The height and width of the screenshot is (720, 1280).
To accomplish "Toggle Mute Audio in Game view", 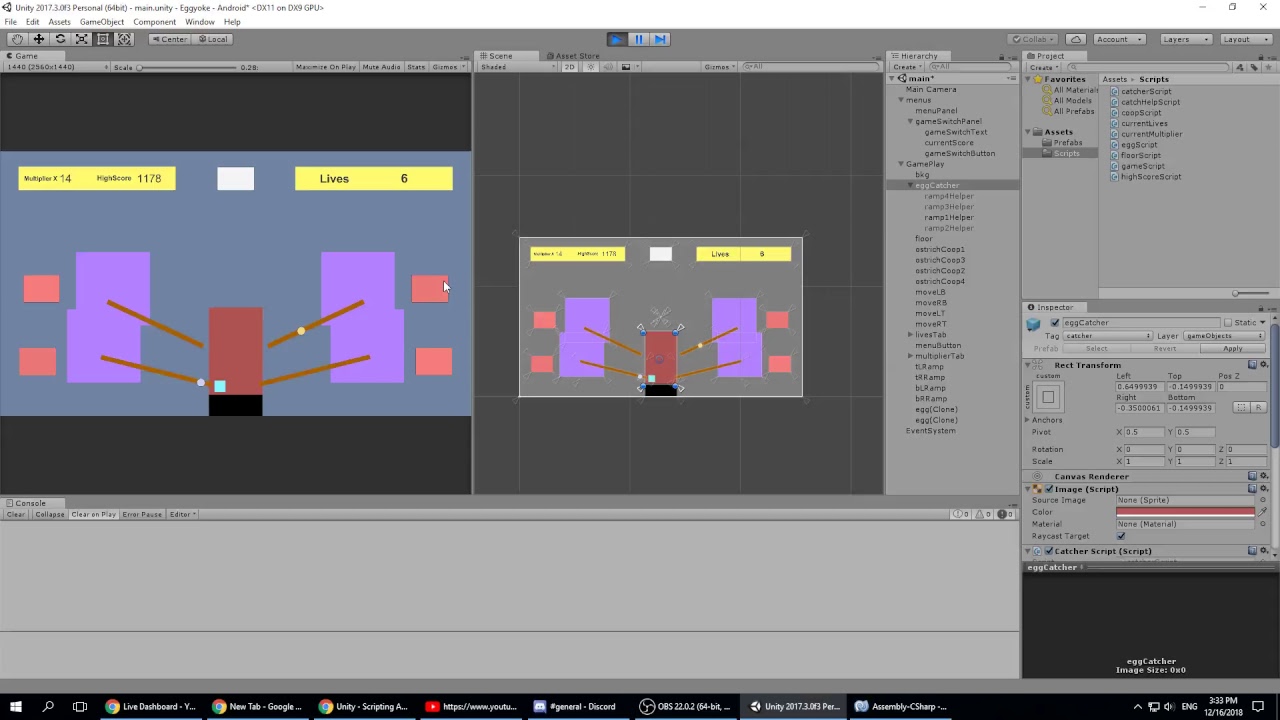I will [381, 67].
